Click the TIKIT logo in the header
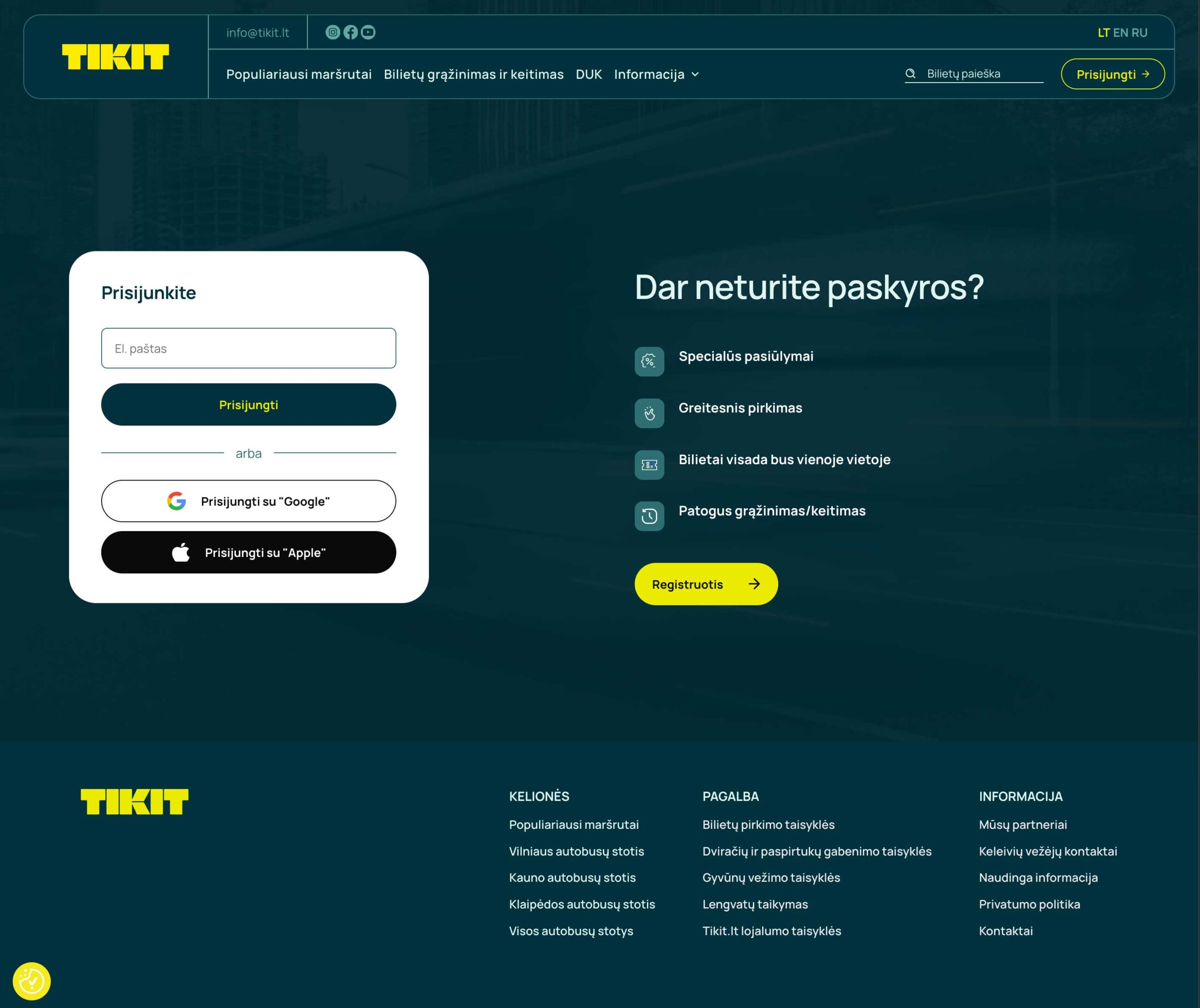Screen dimensions: 1200x1008 tap(115, 57)
